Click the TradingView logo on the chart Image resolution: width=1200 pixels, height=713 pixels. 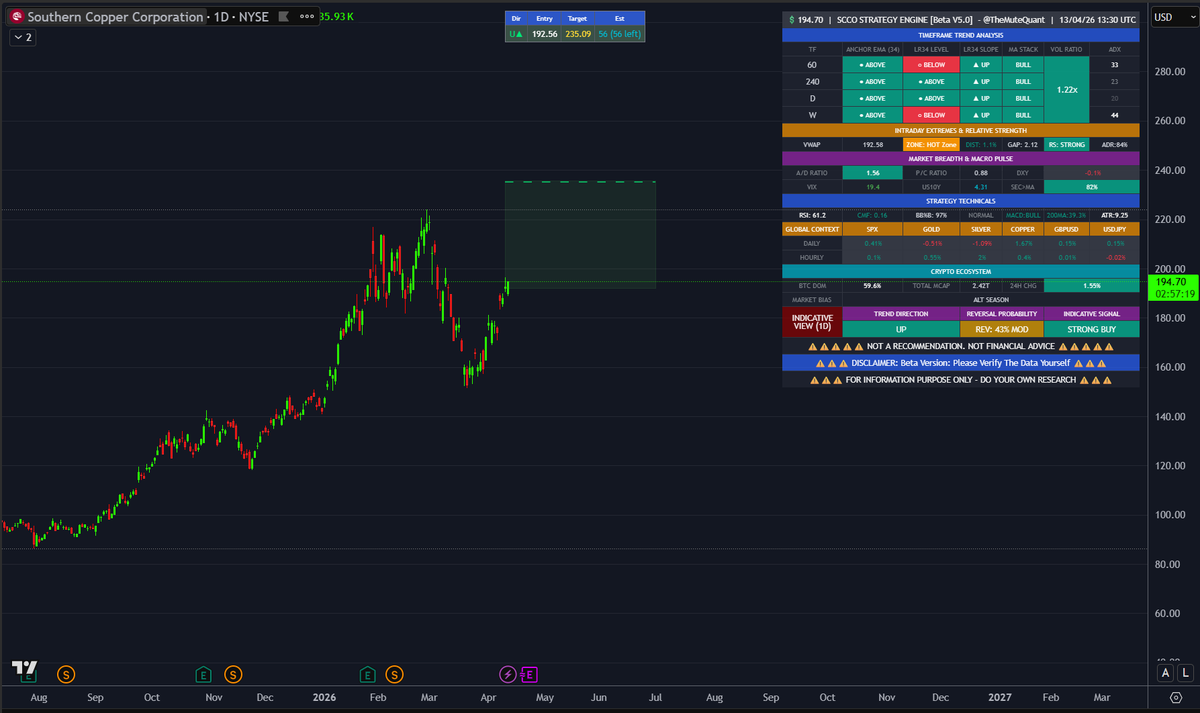tap(24, 668)
